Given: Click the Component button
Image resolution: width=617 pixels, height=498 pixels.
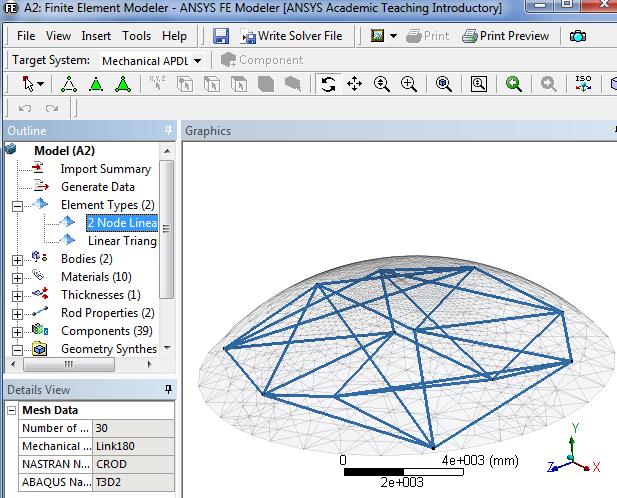Looking at the screenshot, I should pos(262,60).
